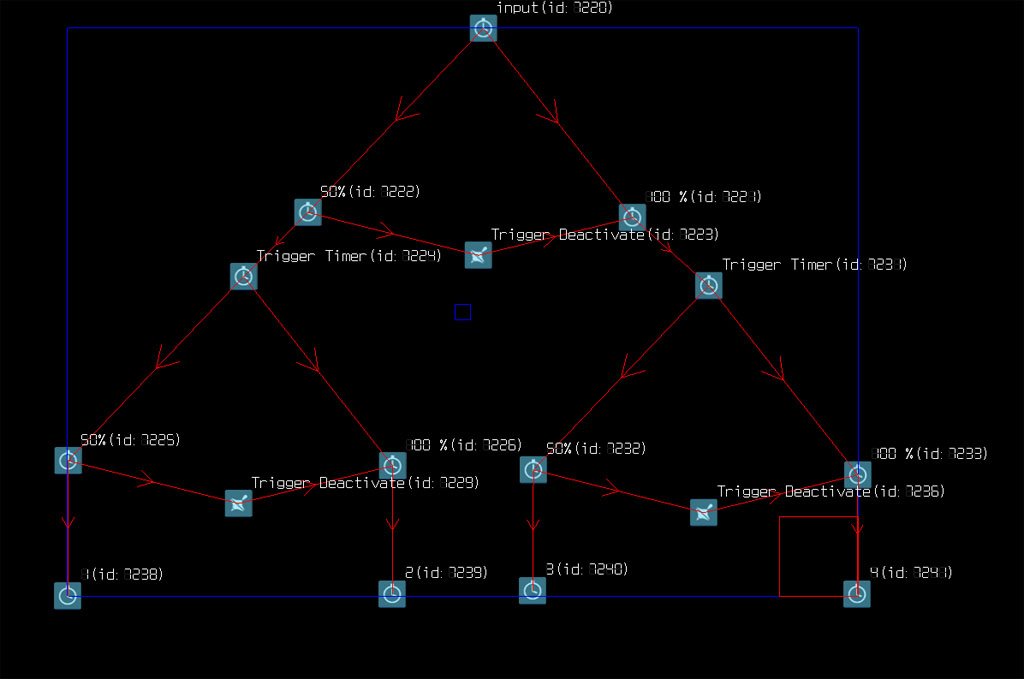Select output timer node 2 id 7239
The height and width of the screenshot is (679, 1024).
(392, 593)
